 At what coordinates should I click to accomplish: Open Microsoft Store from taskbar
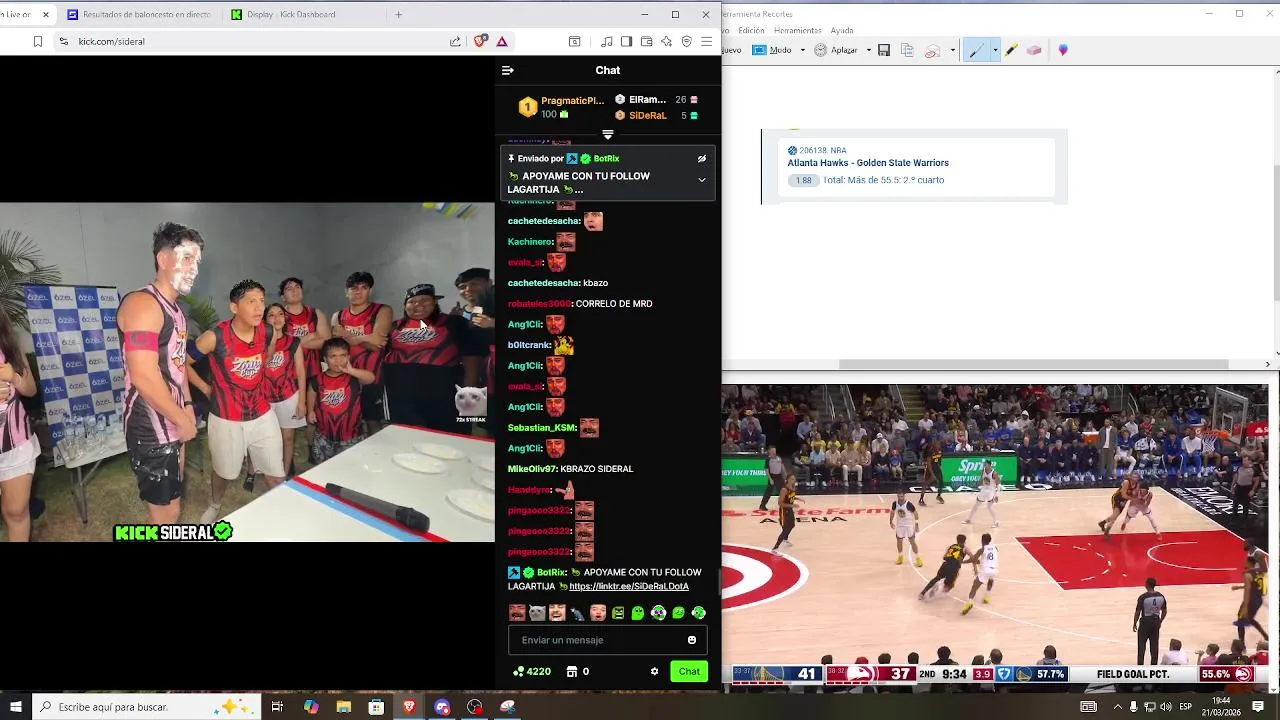coord(376,707)
